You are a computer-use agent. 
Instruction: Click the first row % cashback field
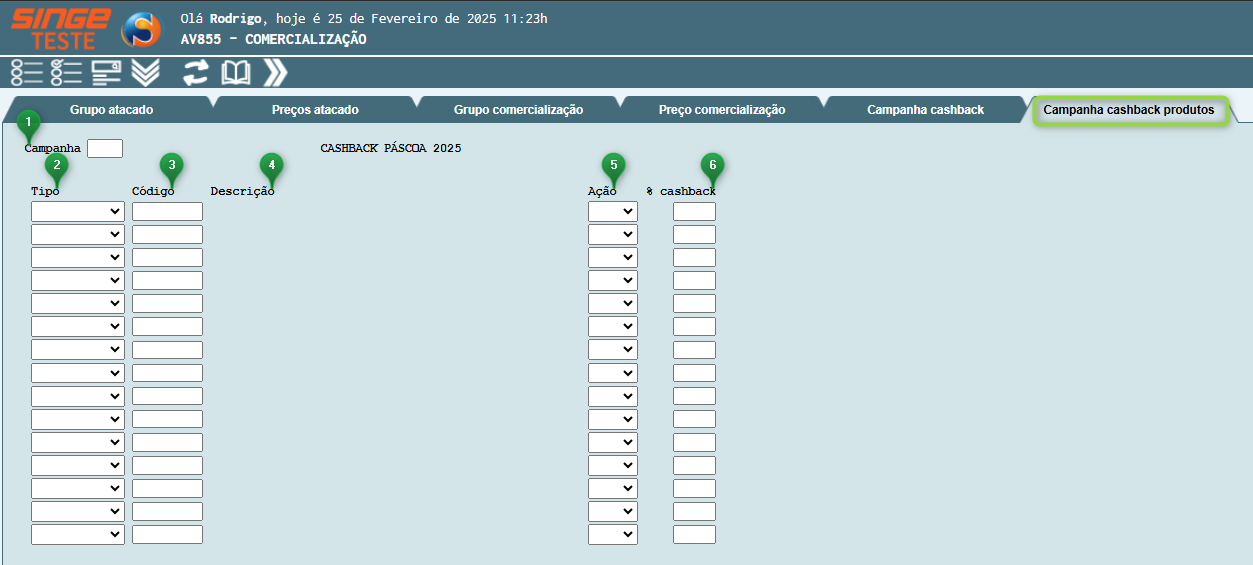tap(694, 211)
